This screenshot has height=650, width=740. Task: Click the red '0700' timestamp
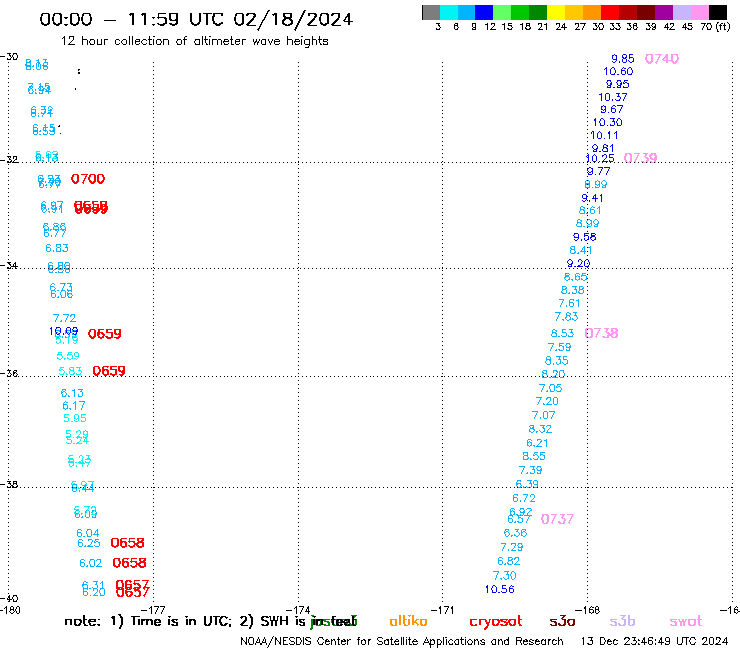(88, 179)
